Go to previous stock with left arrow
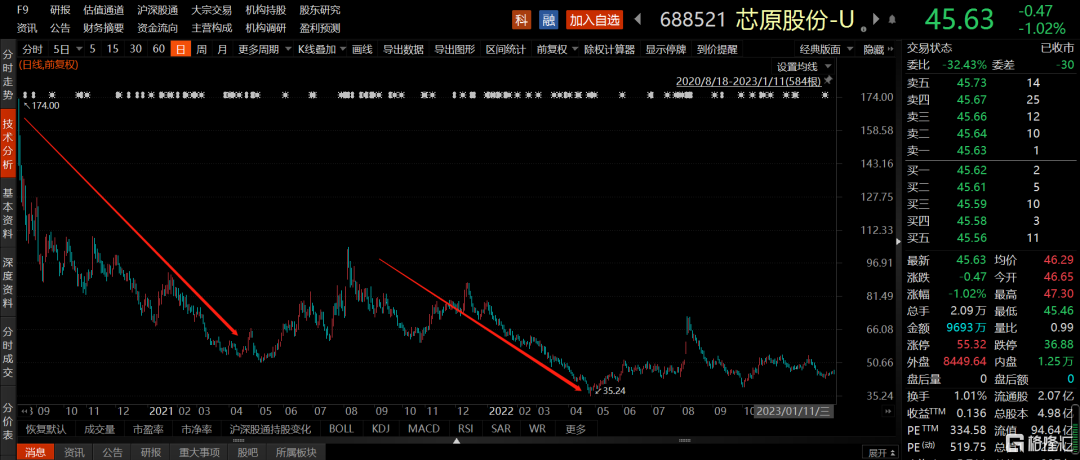The width and height of the screenshot is (1080, 460). click(637, 20)
